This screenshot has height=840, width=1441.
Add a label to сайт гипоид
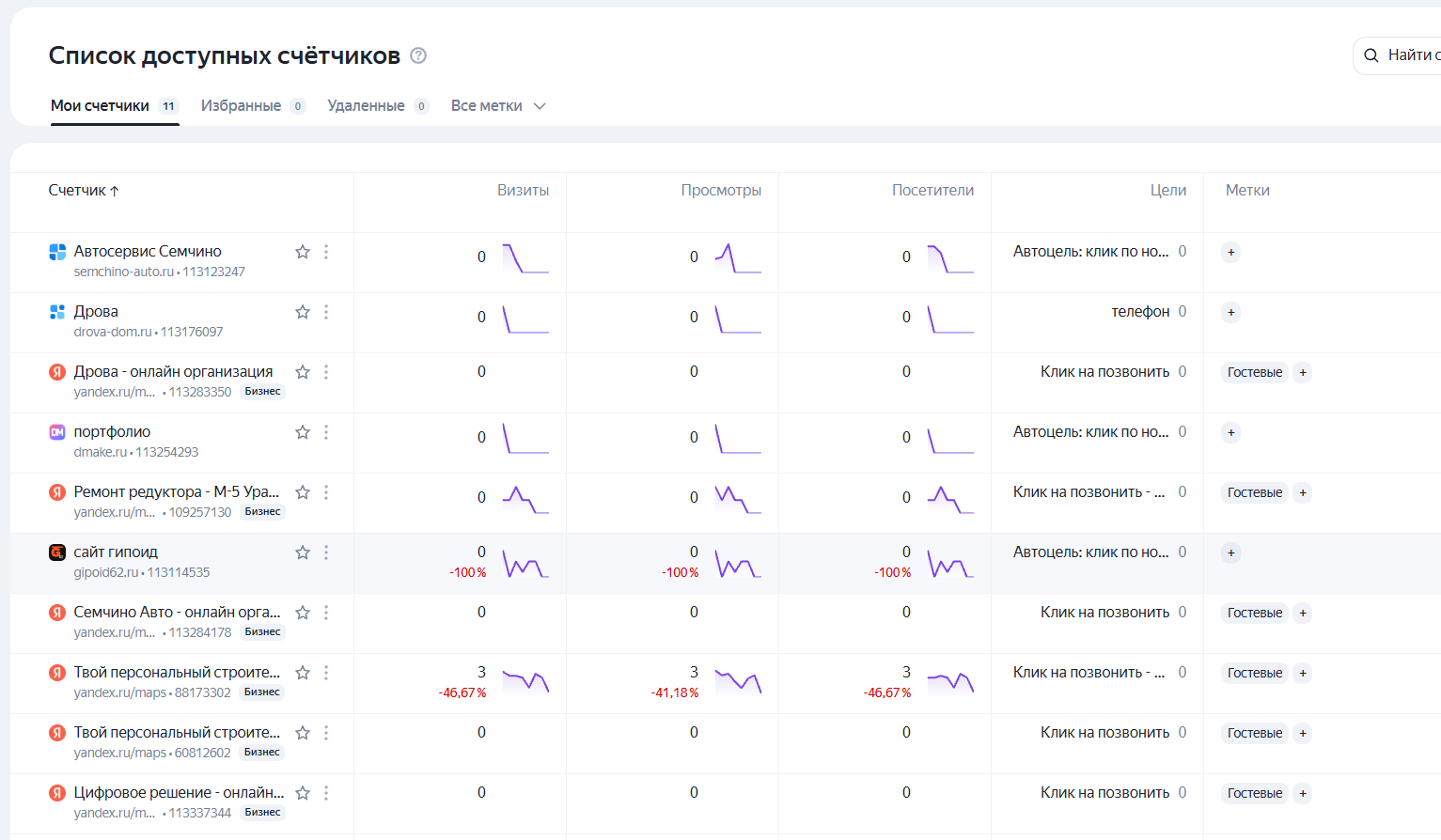point(1231,552)
